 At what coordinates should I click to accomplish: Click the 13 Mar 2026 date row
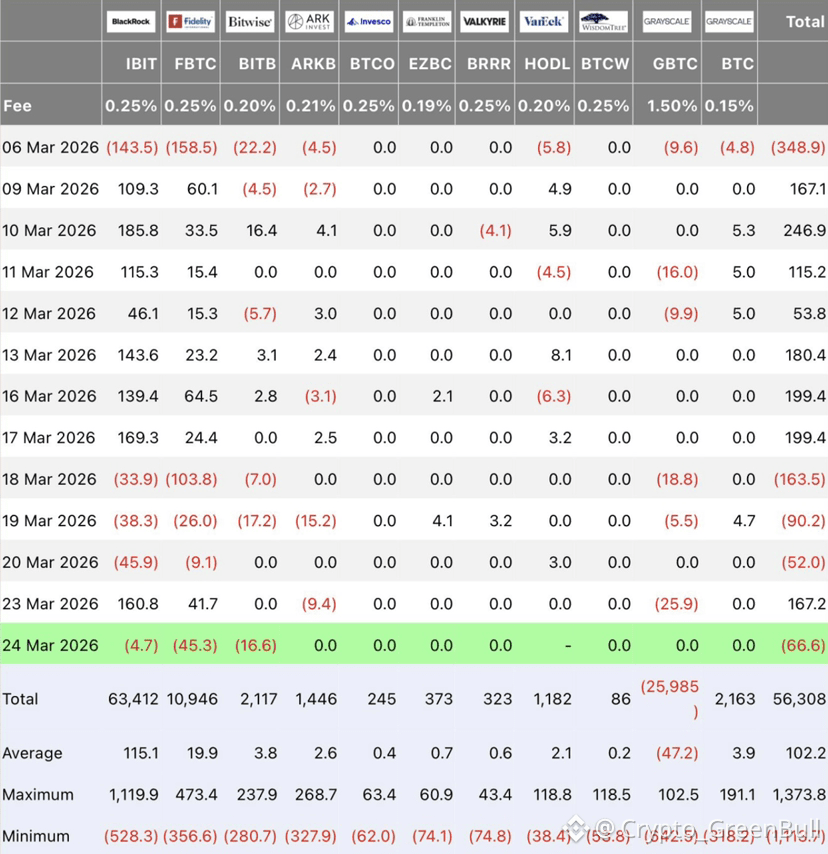coord(49,355)
